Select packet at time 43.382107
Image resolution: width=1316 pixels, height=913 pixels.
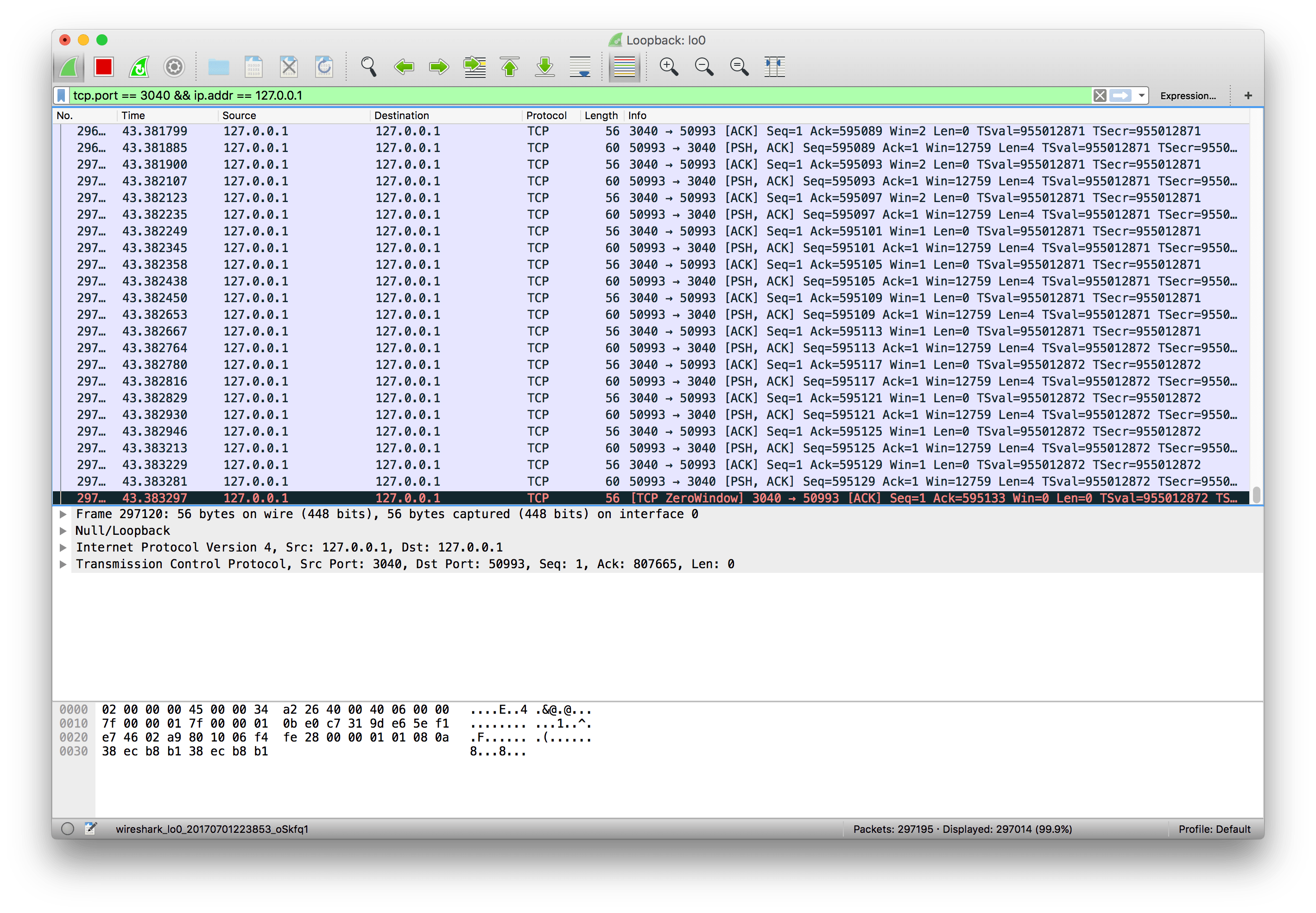coord(651,181)
